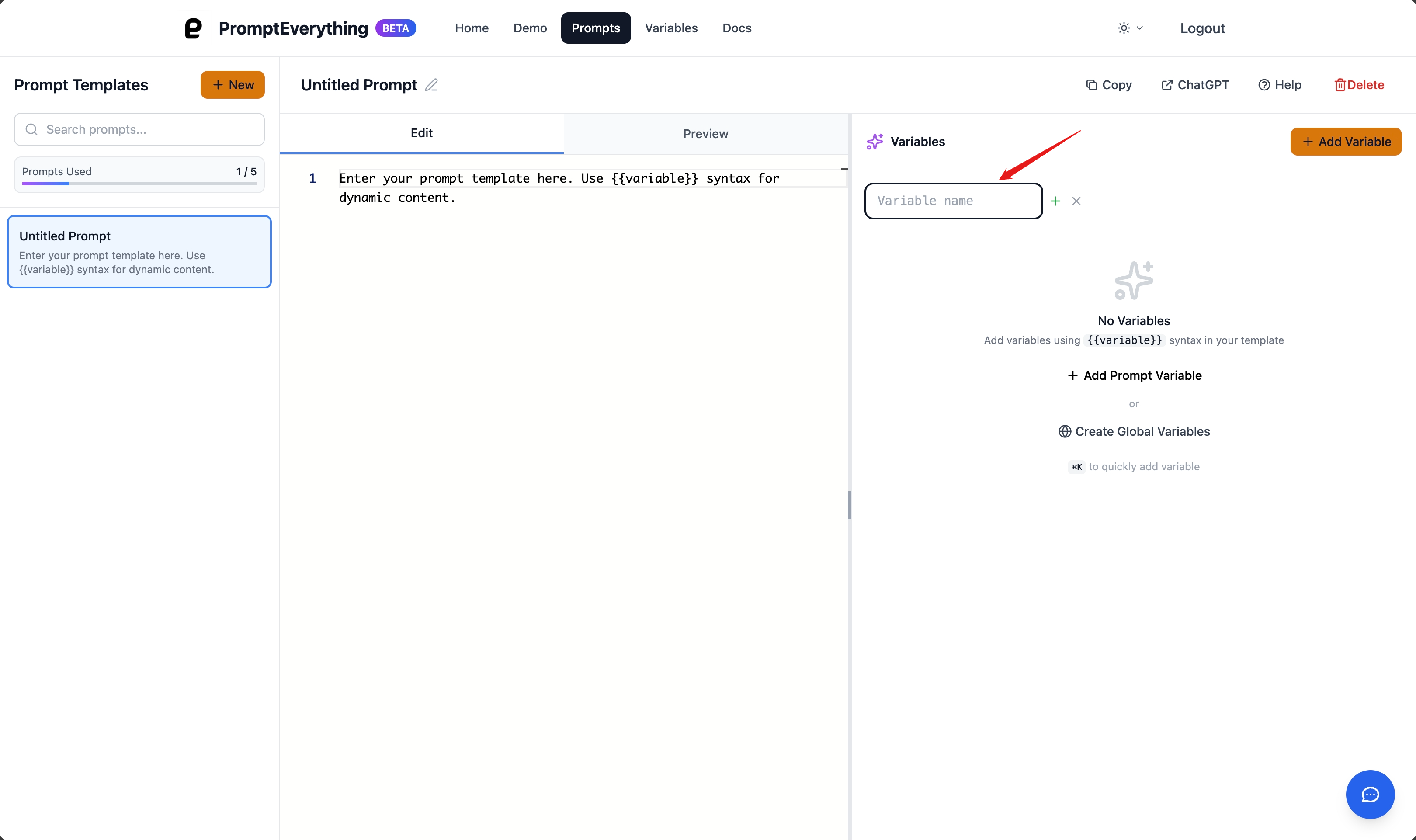Viewport: 1416px width, 840px height.
Task: Focus the Search prompts field
Action: click(x=139, y=130)
